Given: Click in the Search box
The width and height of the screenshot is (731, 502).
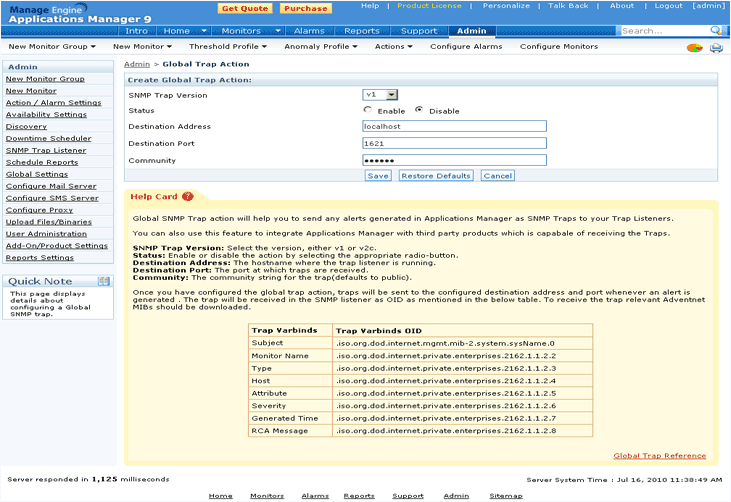Looking at the screenshot, I should [x=665, y=31].
